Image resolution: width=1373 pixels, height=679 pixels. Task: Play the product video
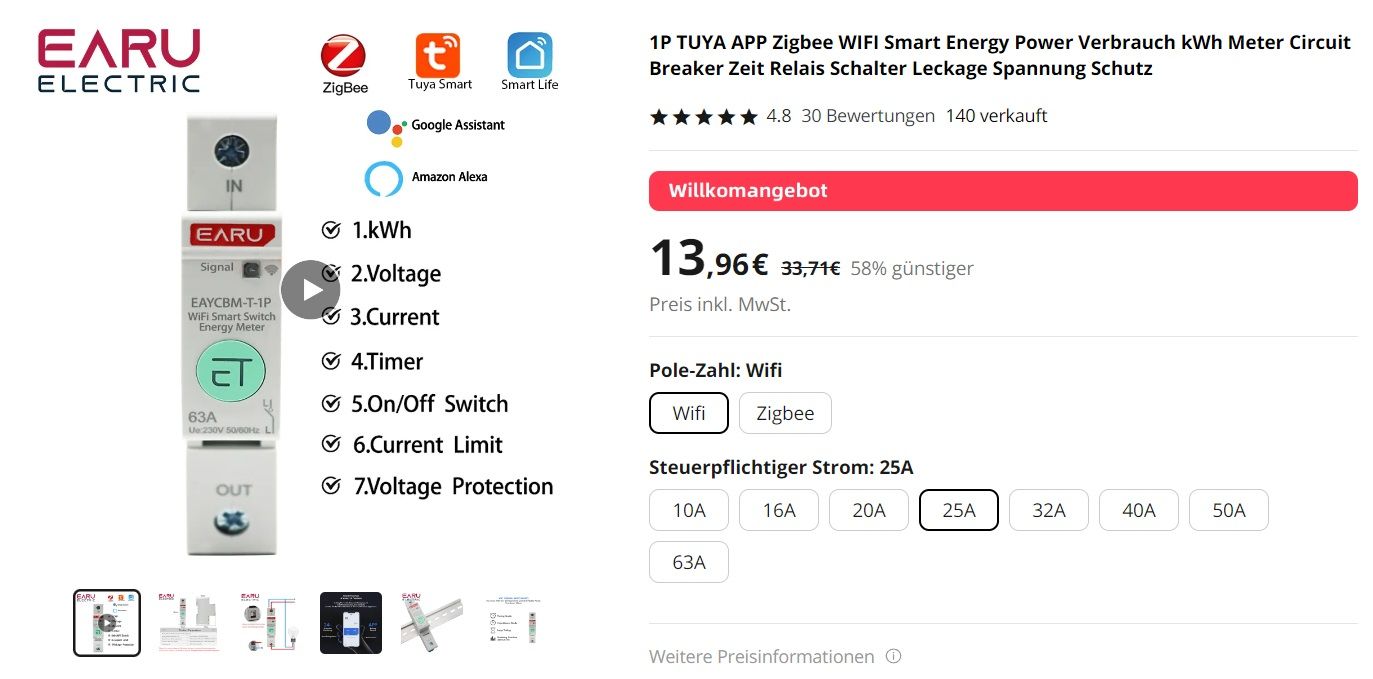pyautogui.click(x=310, y=290)
